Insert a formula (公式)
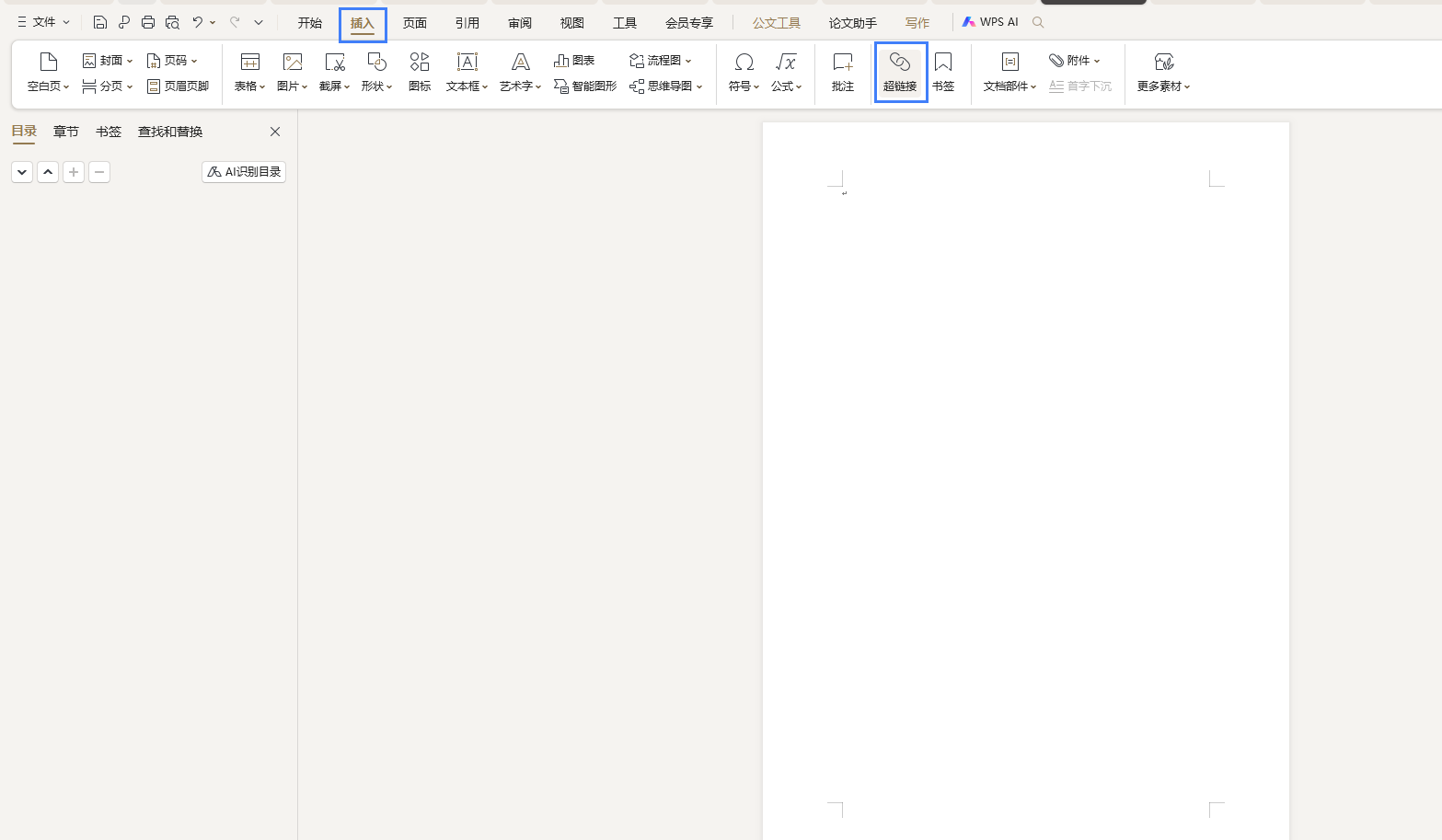 tap(786, 73)
